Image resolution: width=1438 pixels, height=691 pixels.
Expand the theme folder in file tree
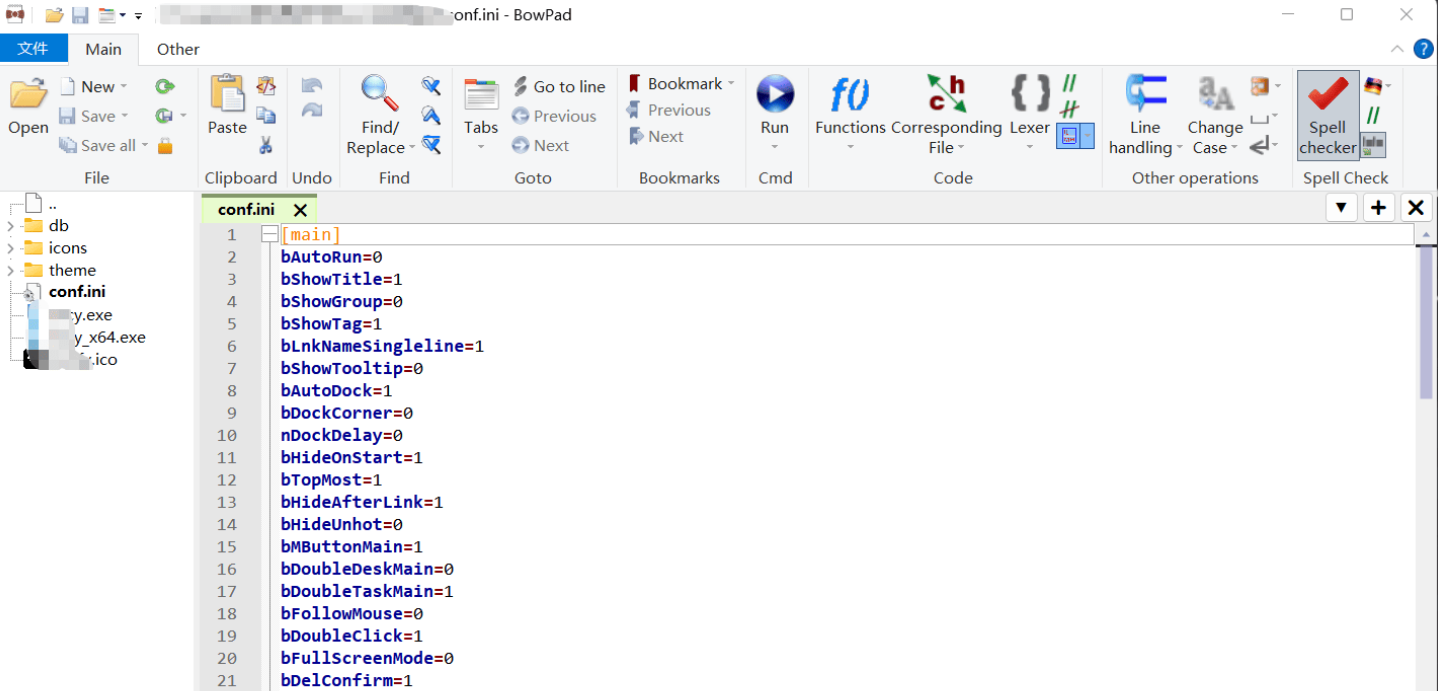10,270
